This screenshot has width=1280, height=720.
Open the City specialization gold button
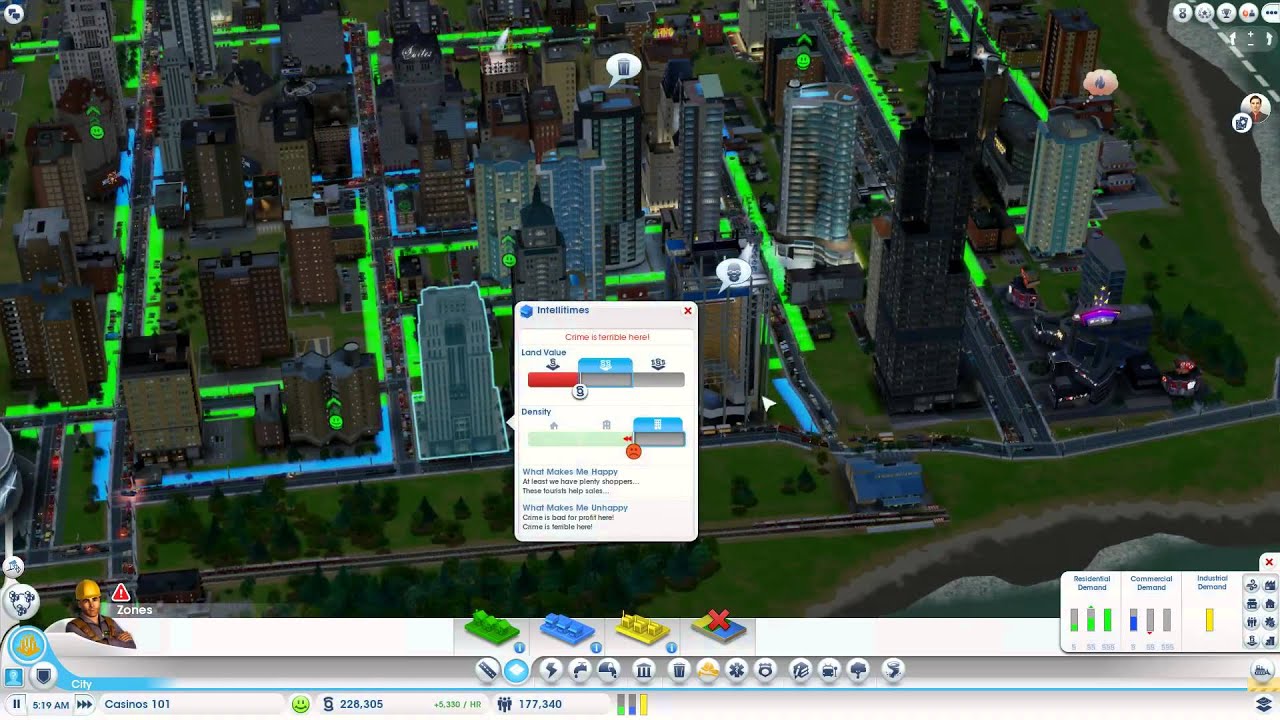[x=27, y=646]
